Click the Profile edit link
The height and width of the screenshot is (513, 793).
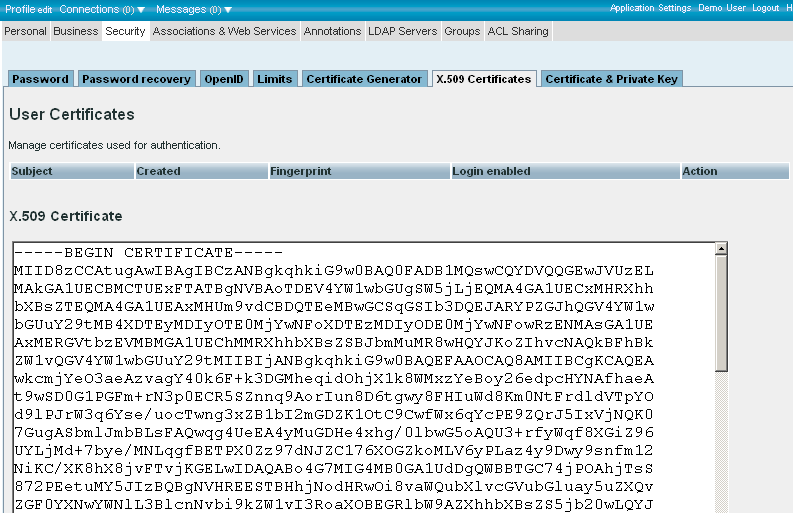[x=27, y=9]
